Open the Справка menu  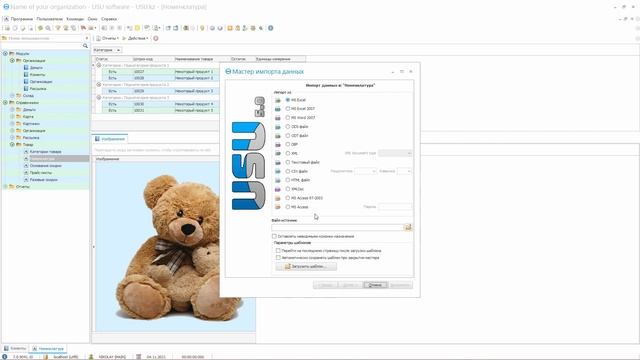click(109, 19)
